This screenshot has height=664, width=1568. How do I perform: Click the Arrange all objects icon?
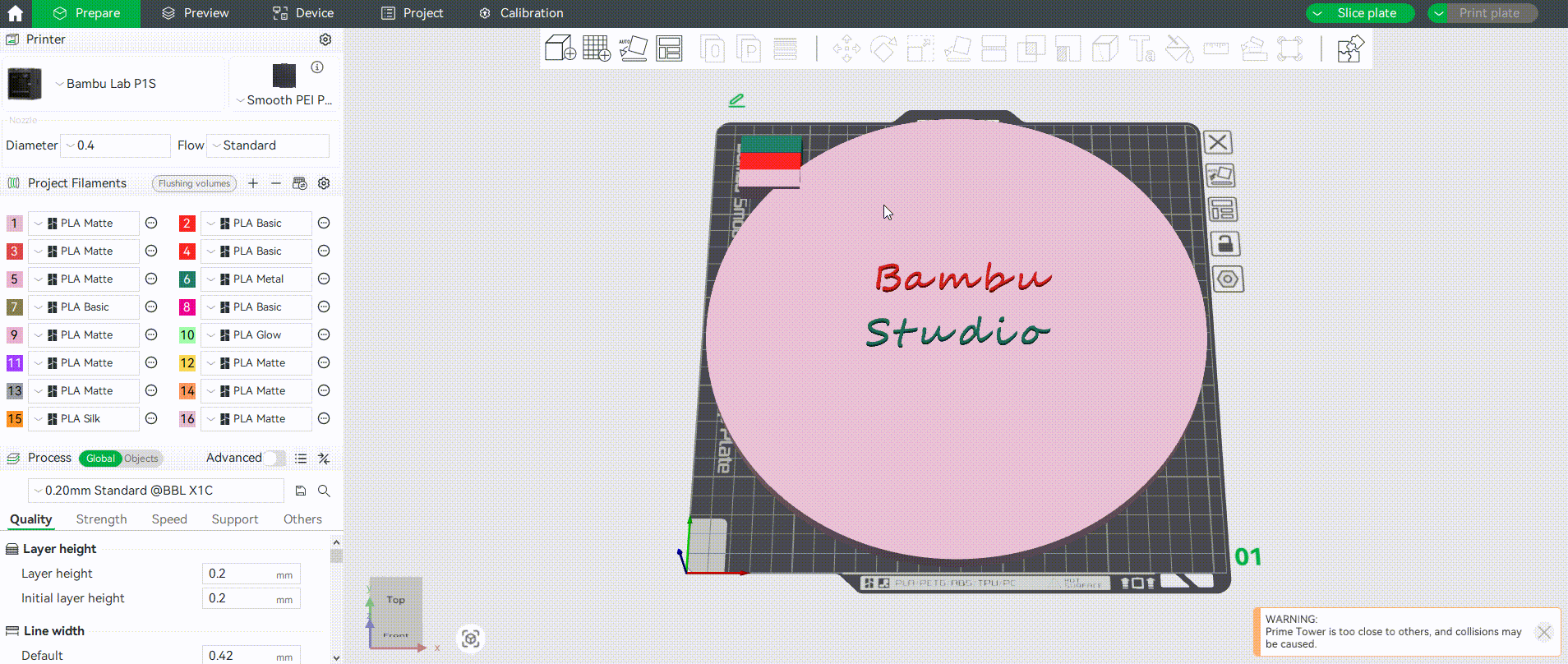(x=669, y=48)
